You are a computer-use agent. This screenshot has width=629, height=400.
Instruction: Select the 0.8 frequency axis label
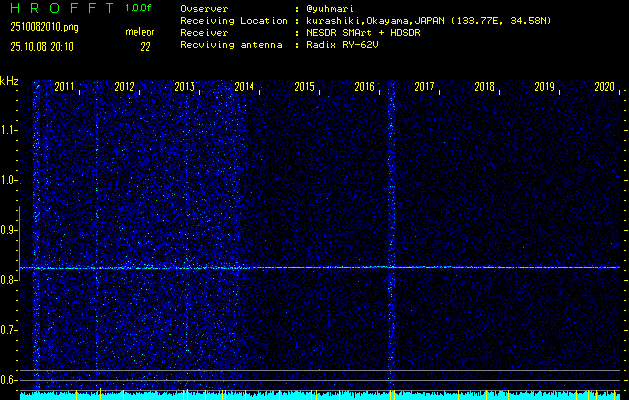tap(9, 280)
